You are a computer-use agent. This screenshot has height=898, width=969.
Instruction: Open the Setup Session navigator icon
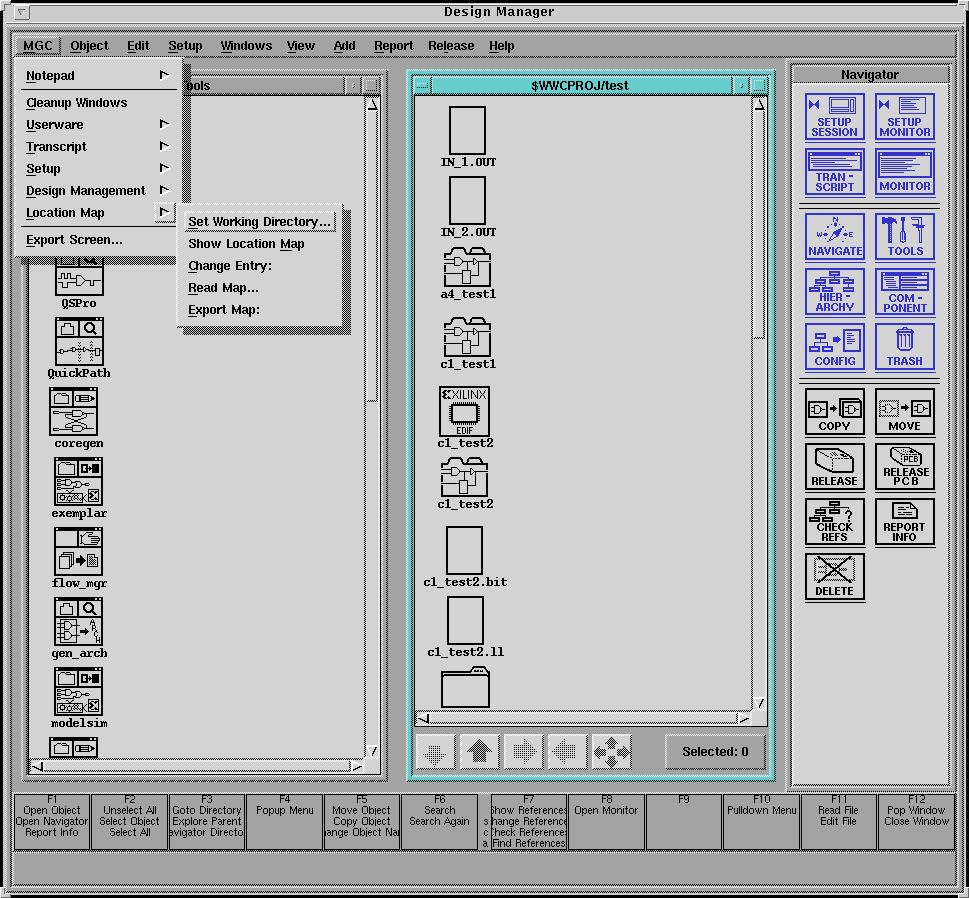coord(834,117)
